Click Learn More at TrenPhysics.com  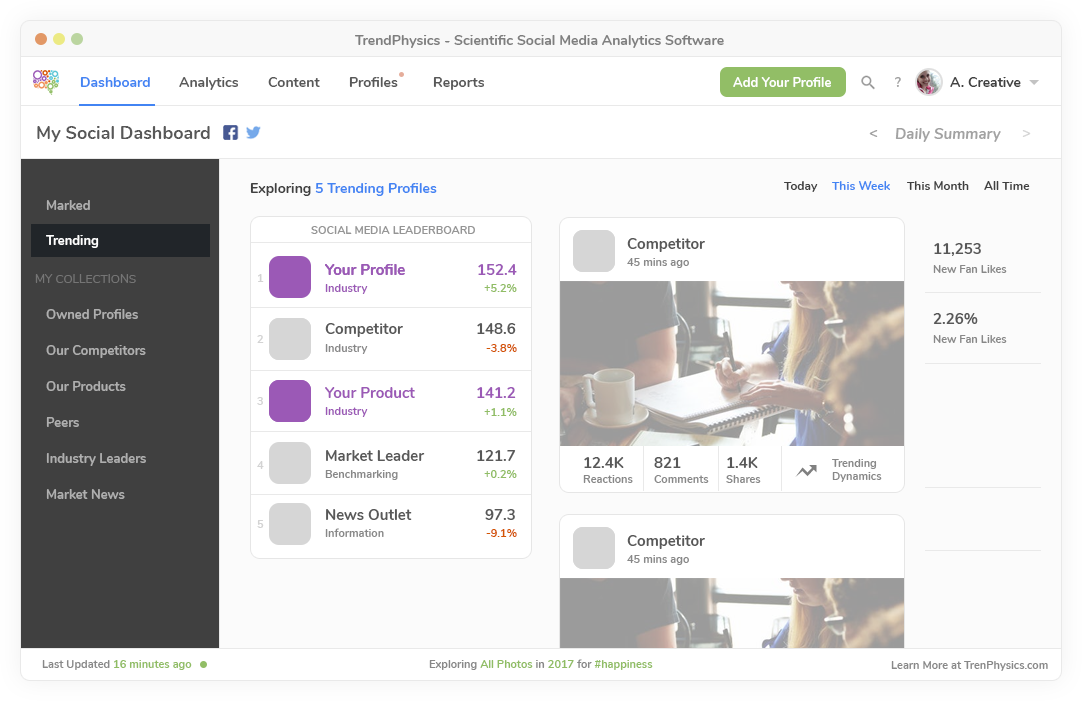click(x=970, y=665)
